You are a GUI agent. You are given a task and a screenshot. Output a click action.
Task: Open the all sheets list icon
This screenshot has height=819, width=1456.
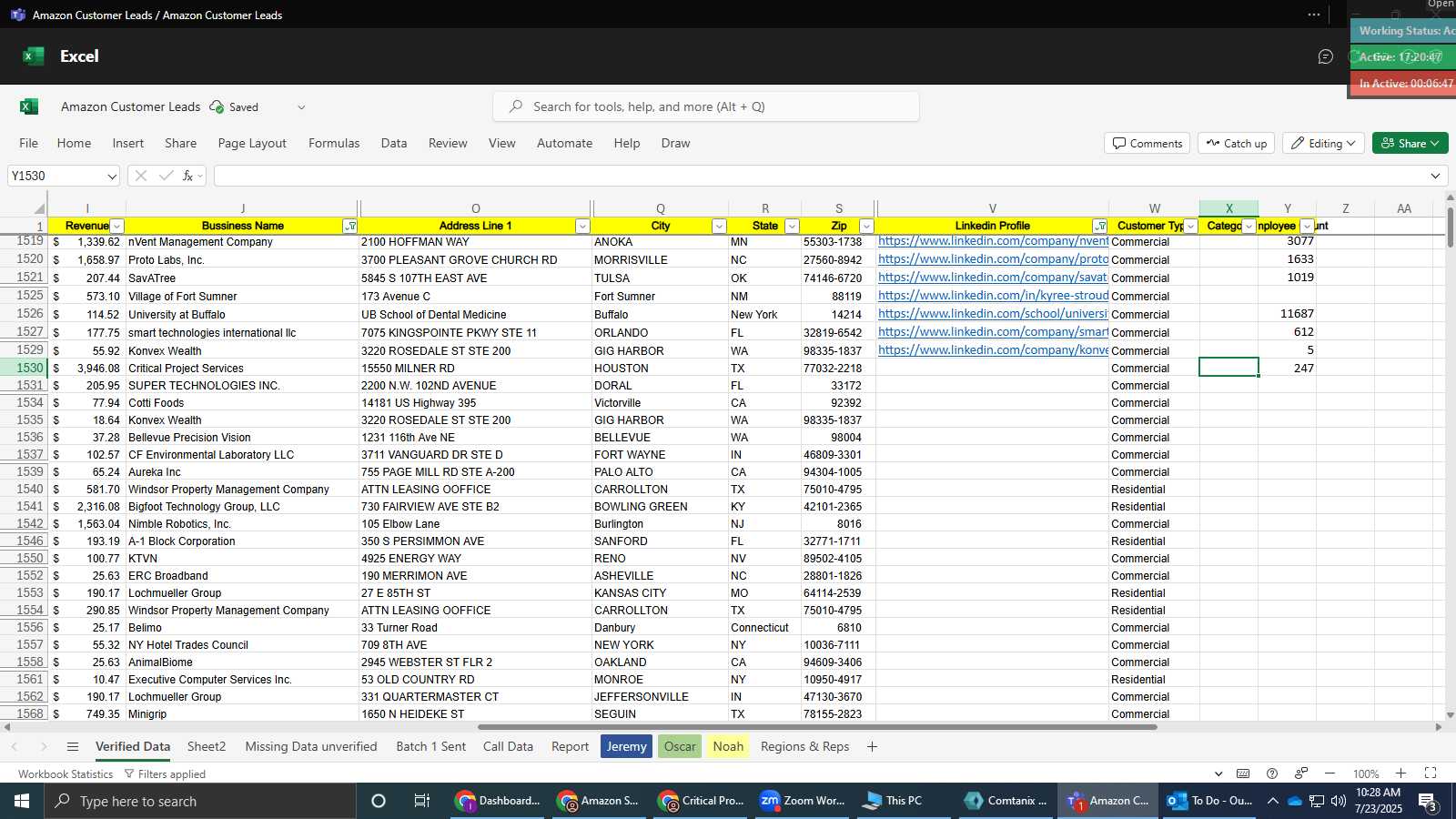[73, 746]
